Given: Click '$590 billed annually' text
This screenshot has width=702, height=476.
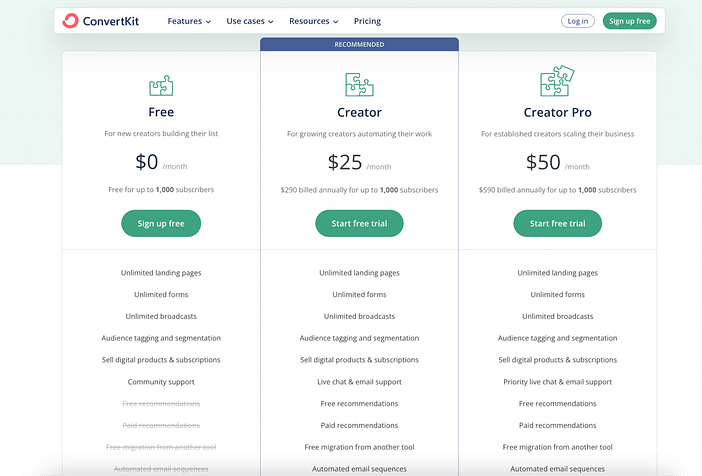Looking at the screenshot, I should click(x=510, y=190).
